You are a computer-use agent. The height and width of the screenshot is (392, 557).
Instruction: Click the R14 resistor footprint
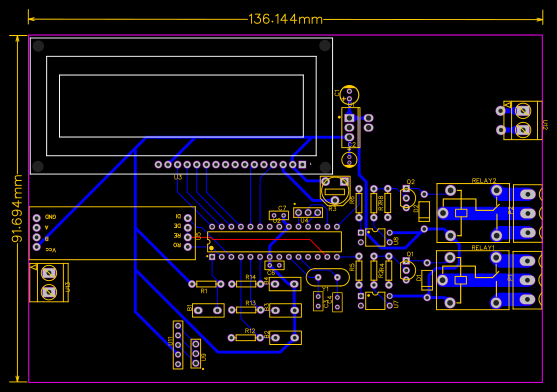click(x=246, y=284)
